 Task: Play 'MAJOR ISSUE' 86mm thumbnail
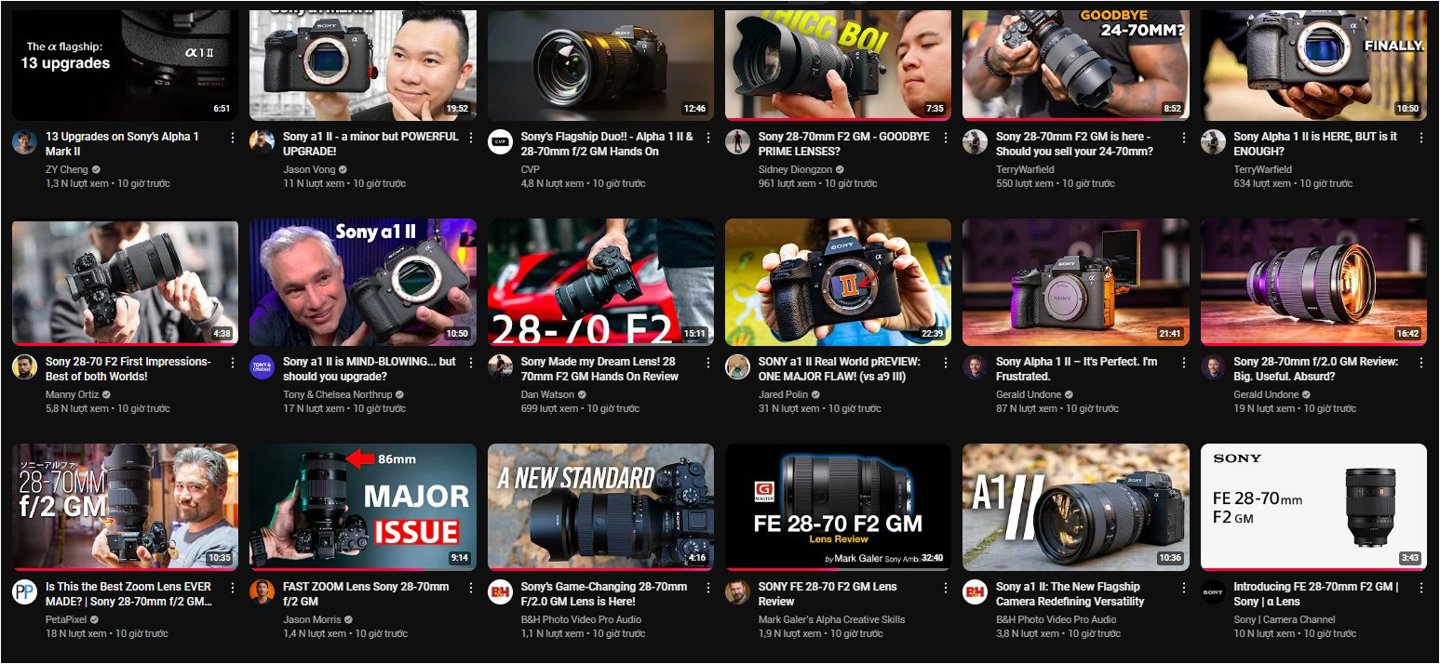click(x=363, y=507)
